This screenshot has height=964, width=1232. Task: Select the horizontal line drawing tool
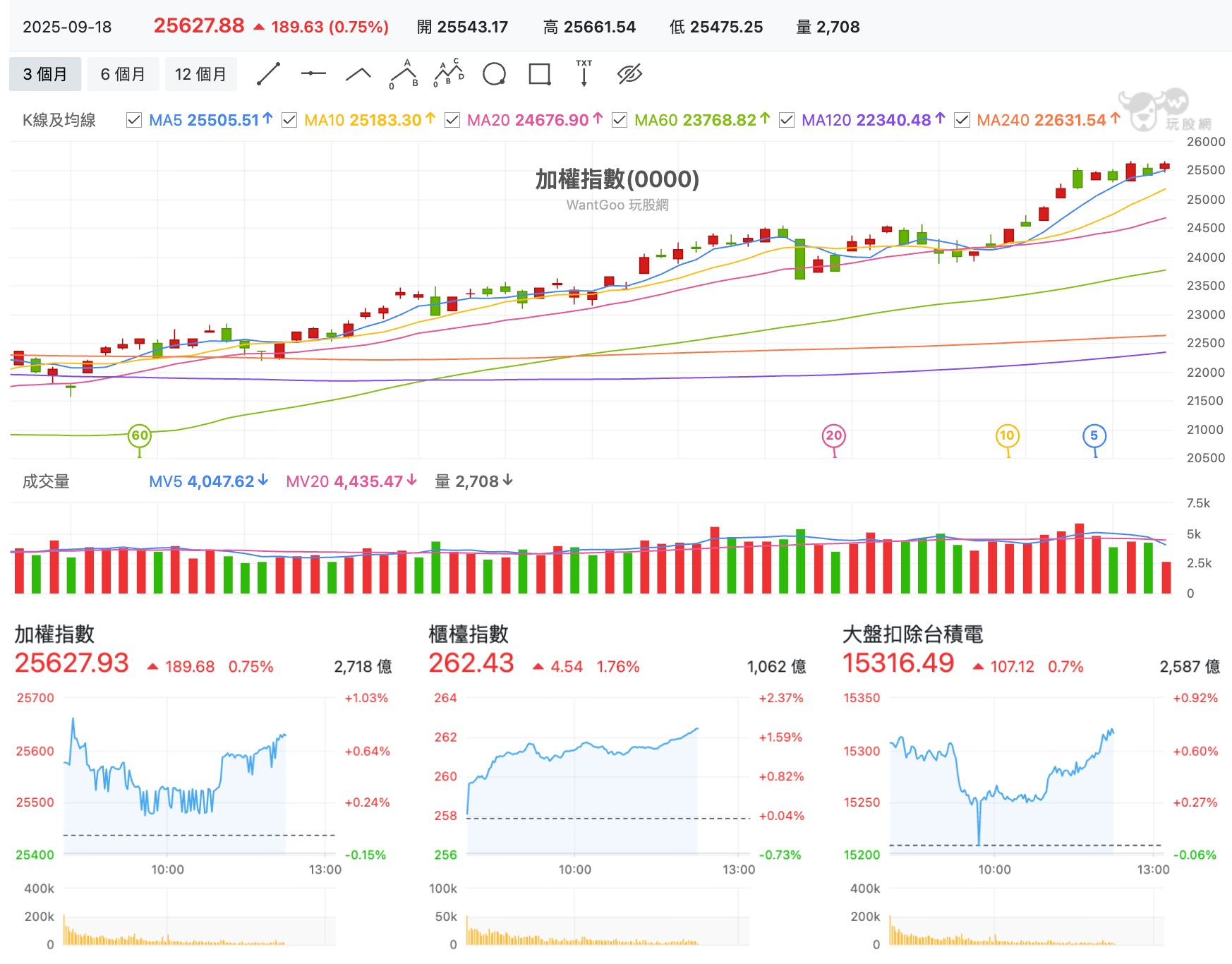313,74
